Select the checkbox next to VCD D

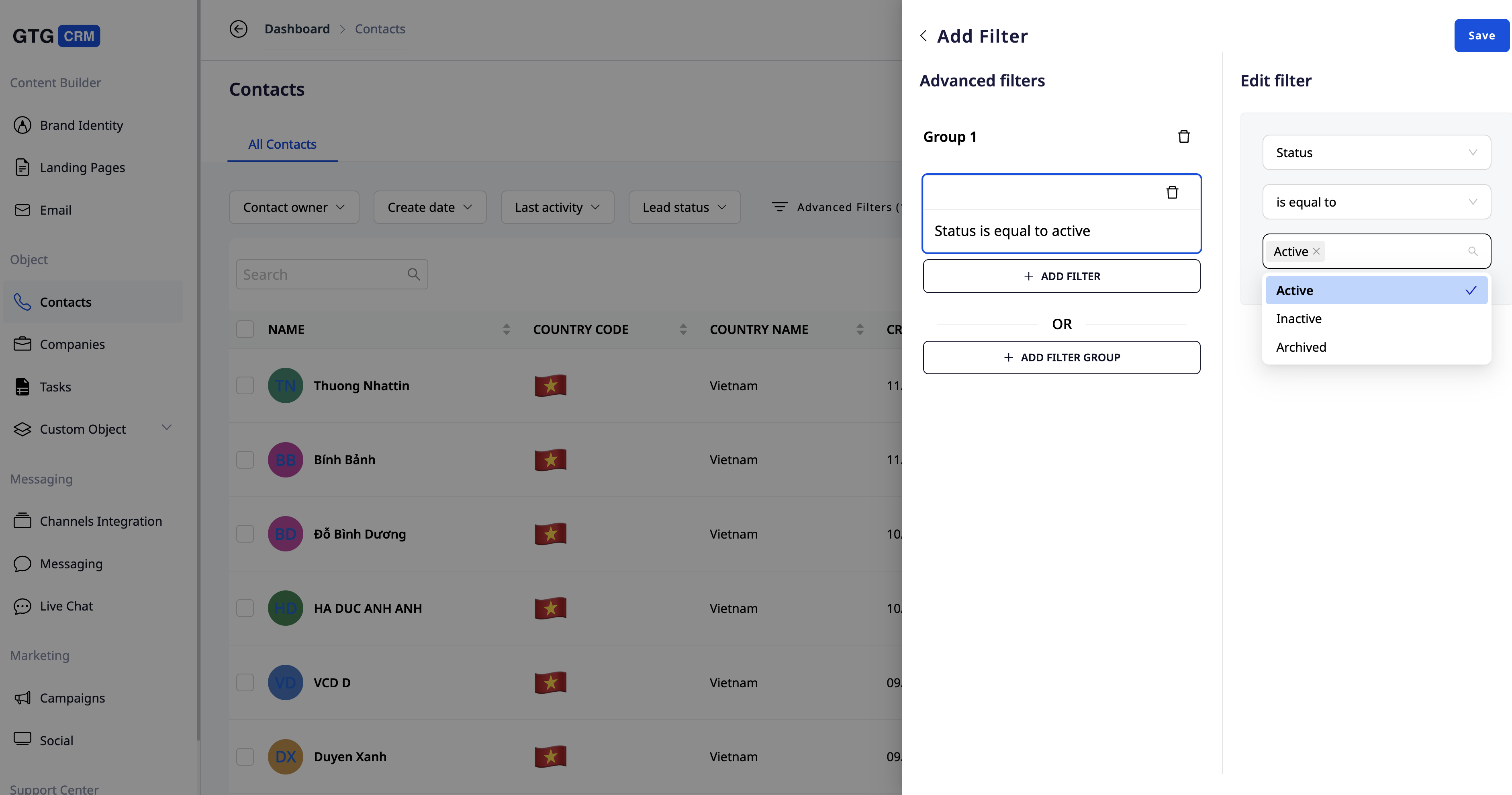(x=245, y=683)
